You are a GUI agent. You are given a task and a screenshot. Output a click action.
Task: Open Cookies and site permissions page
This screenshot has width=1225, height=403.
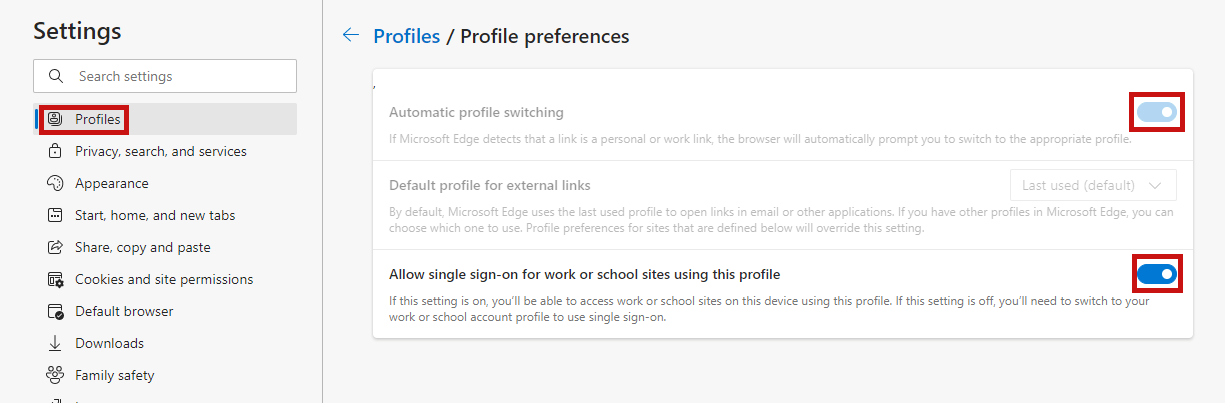pyautogui.click(x=164, y=280)
